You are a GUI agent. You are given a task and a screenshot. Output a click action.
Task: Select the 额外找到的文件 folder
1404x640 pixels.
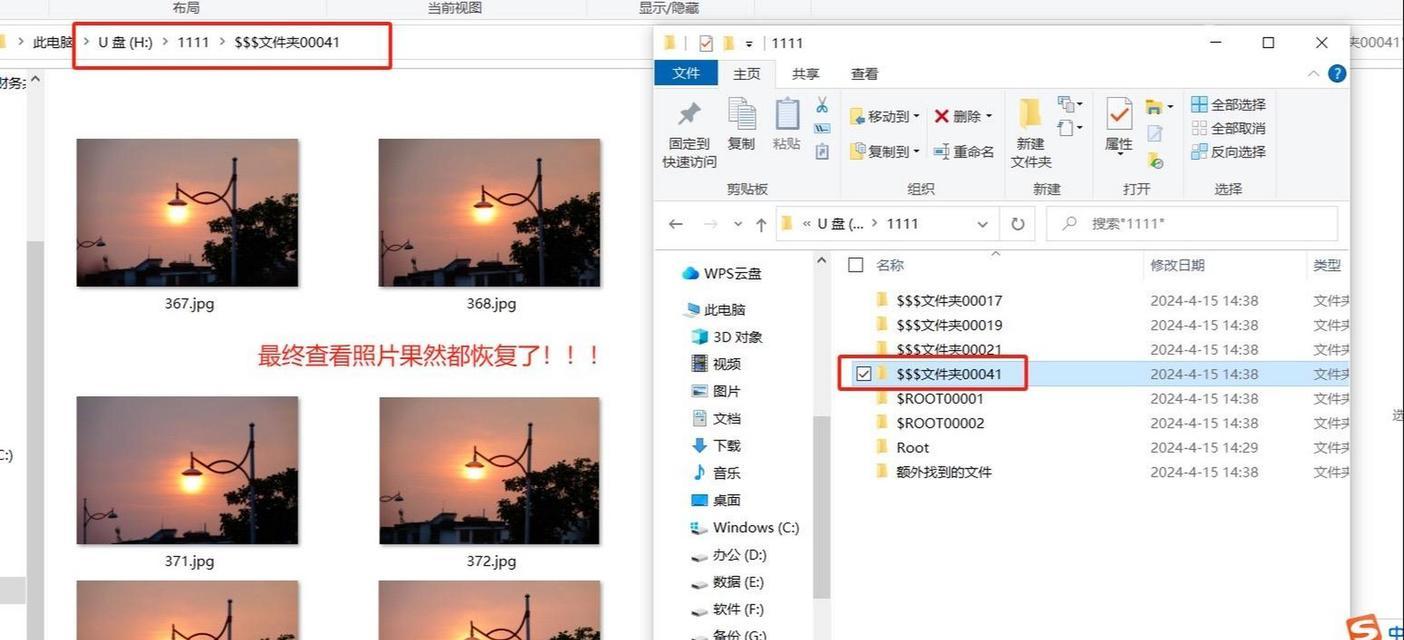coord(943,472)
